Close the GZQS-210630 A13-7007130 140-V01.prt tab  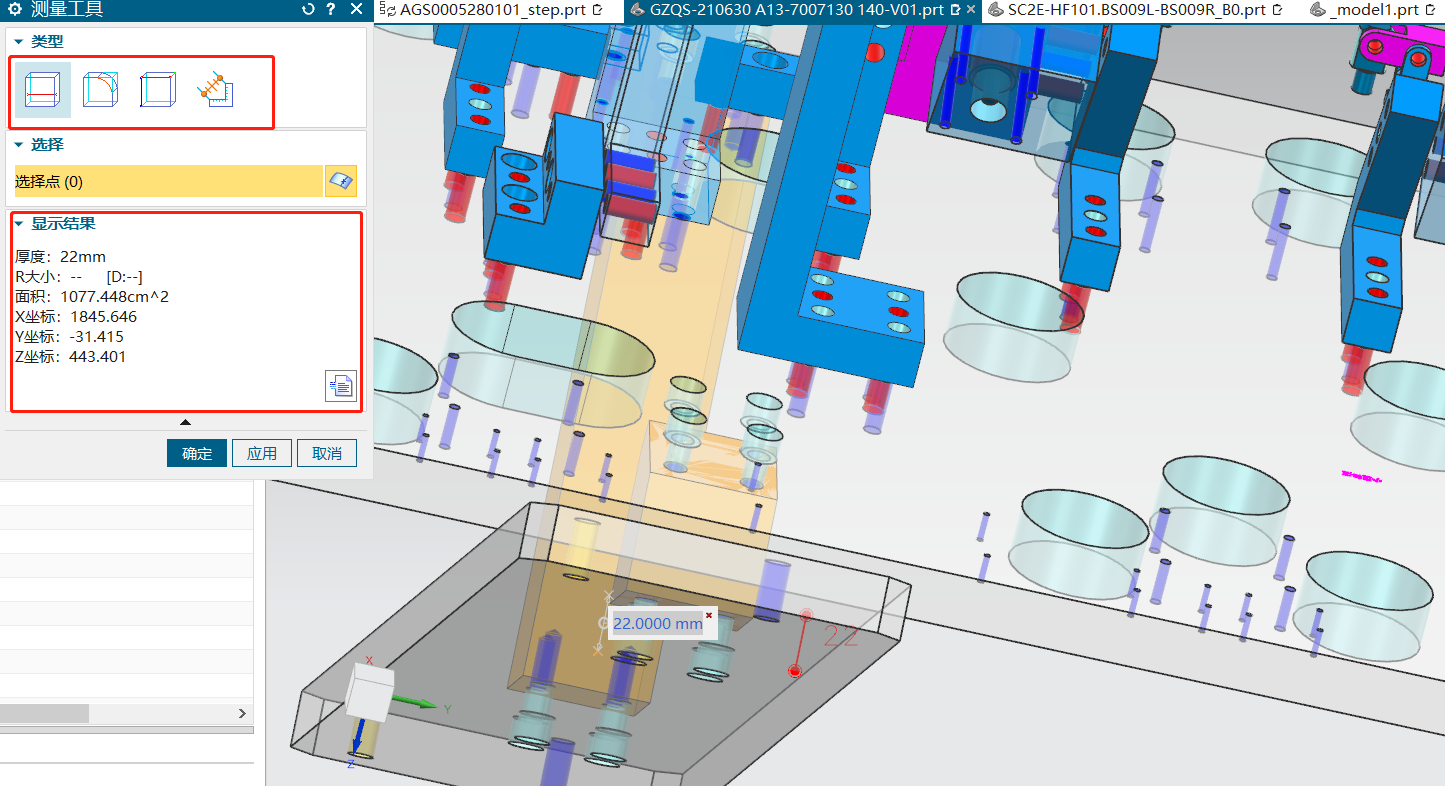pos(970,10)
